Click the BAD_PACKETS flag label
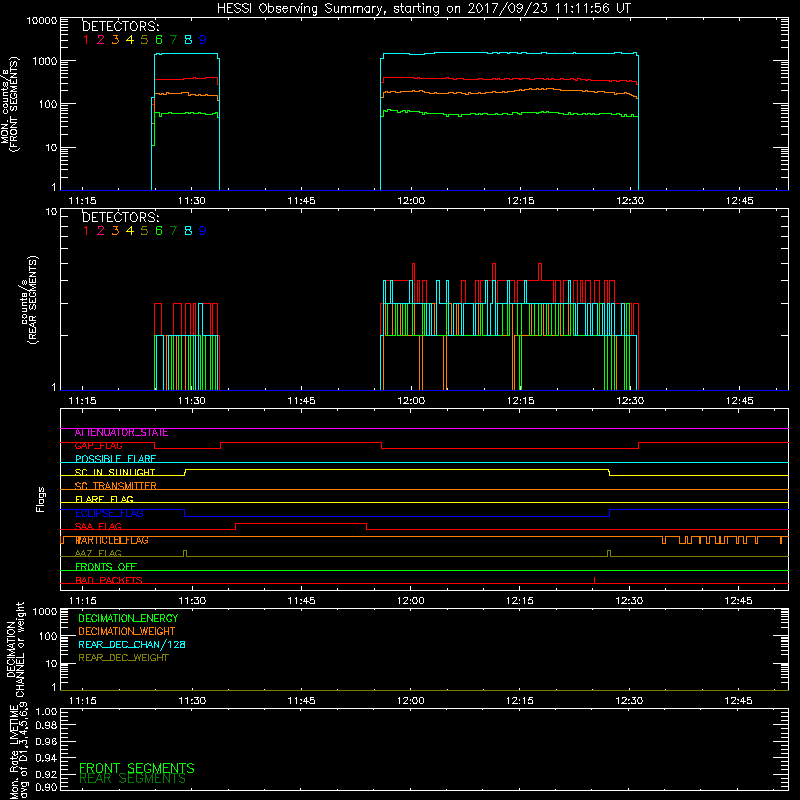 click(109, 581)
